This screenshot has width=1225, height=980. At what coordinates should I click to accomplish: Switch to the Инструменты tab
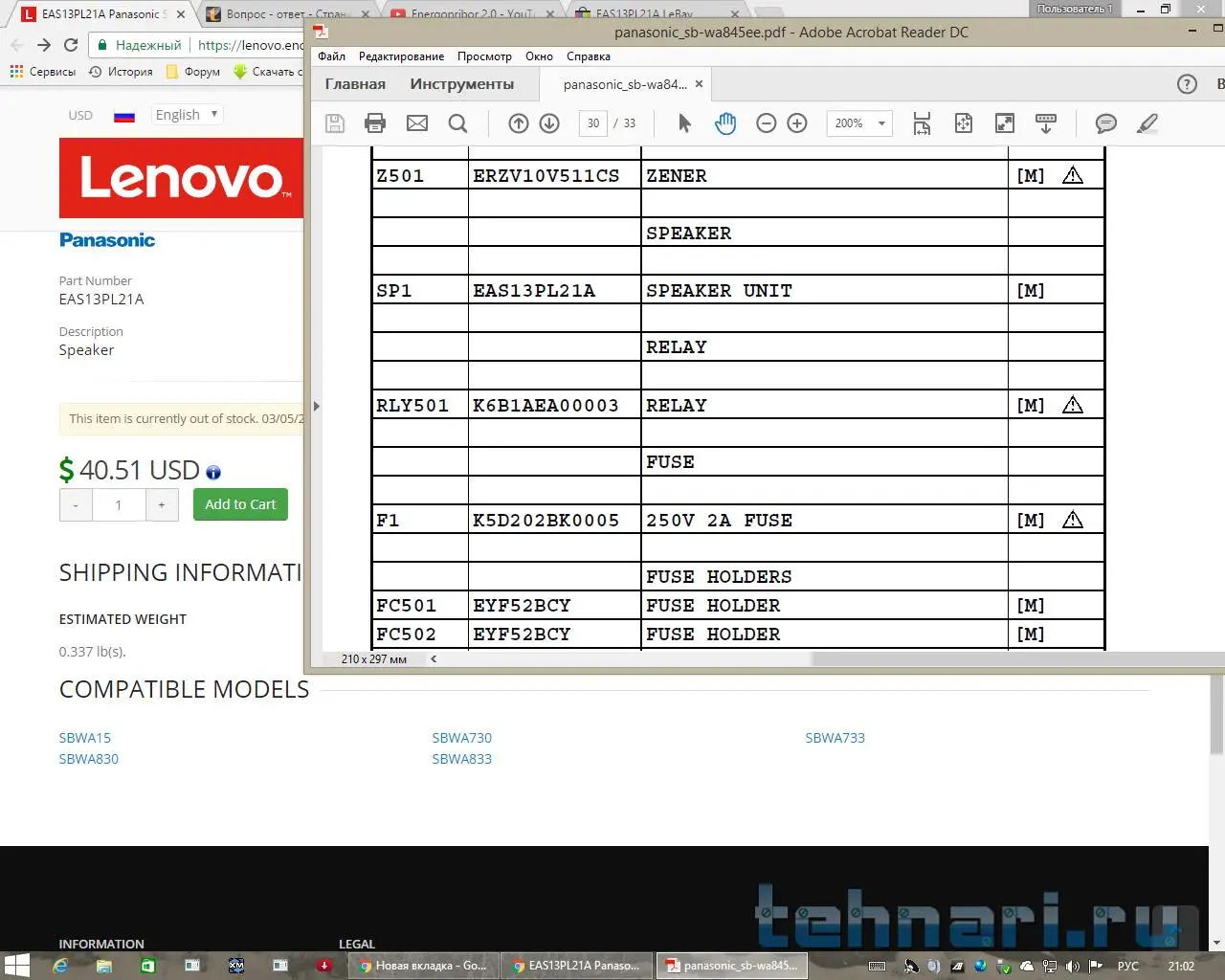462,84
